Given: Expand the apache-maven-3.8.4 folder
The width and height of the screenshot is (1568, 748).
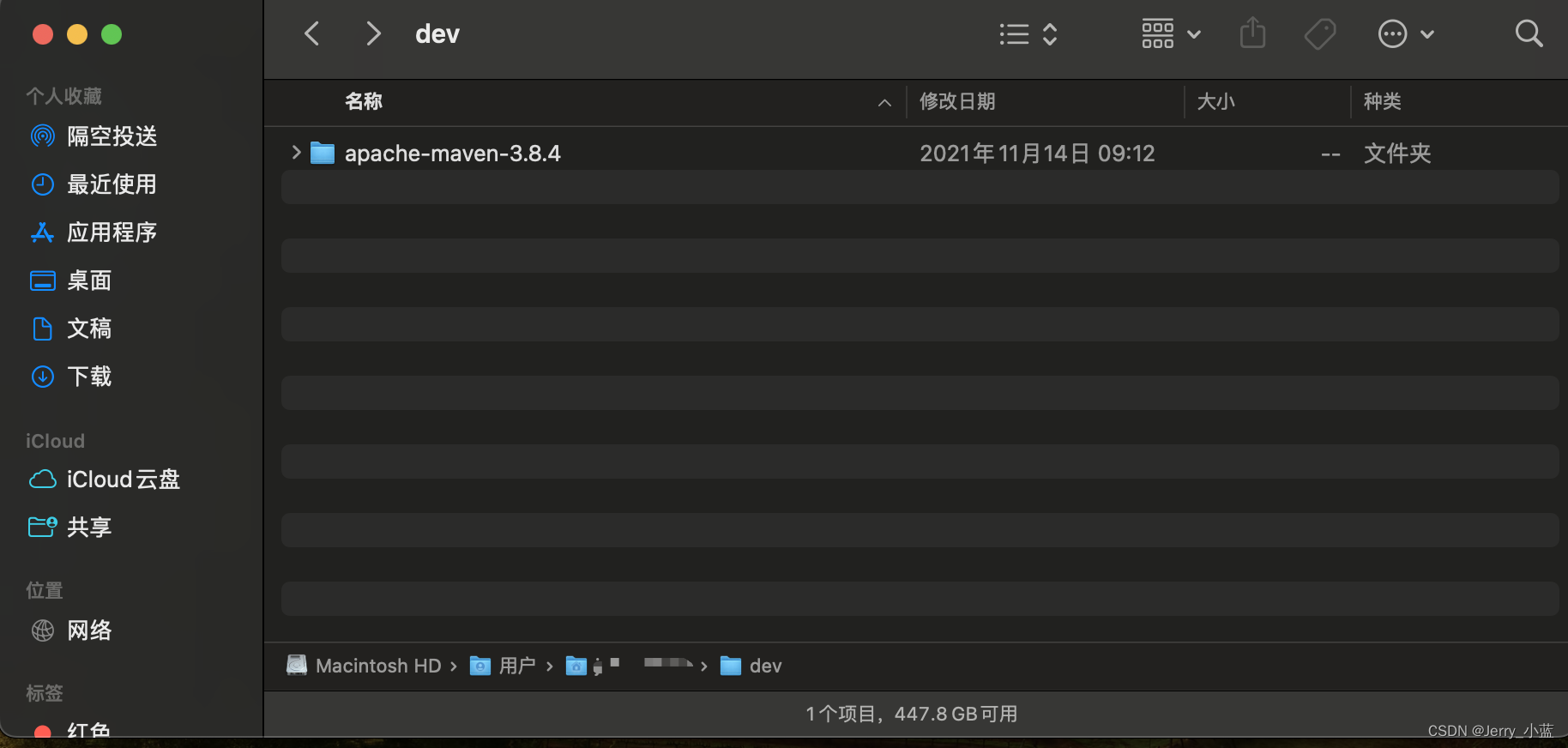Looking at the screenshot, I should coord(296,153).
